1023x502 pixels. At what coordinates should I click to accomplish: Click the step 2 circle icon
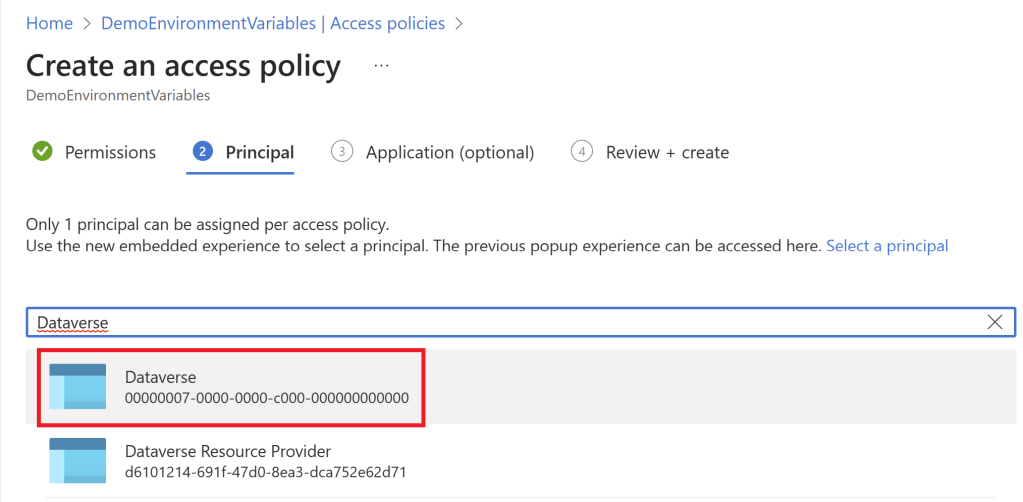[202, 152]
